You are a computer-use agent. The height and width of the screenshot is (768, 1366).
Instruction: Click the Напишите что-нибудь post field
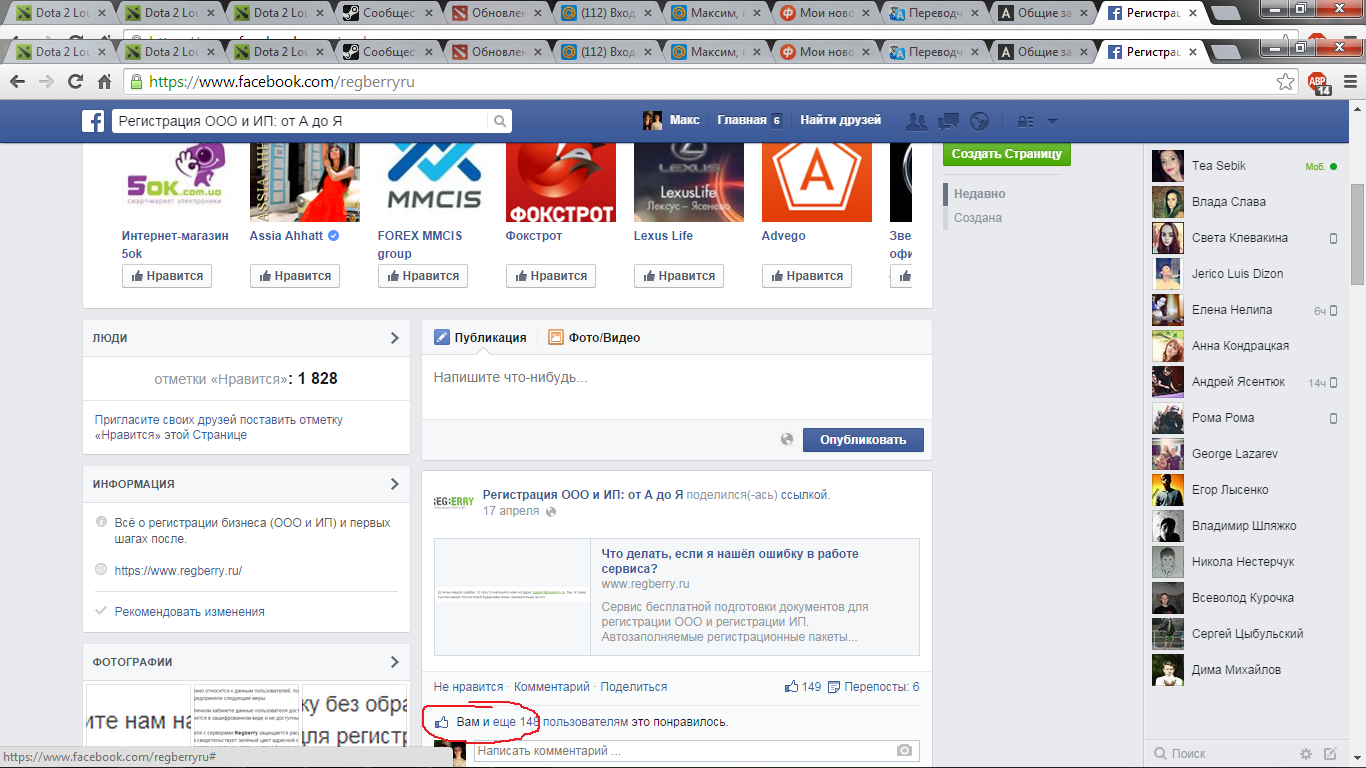pos(677,387)
